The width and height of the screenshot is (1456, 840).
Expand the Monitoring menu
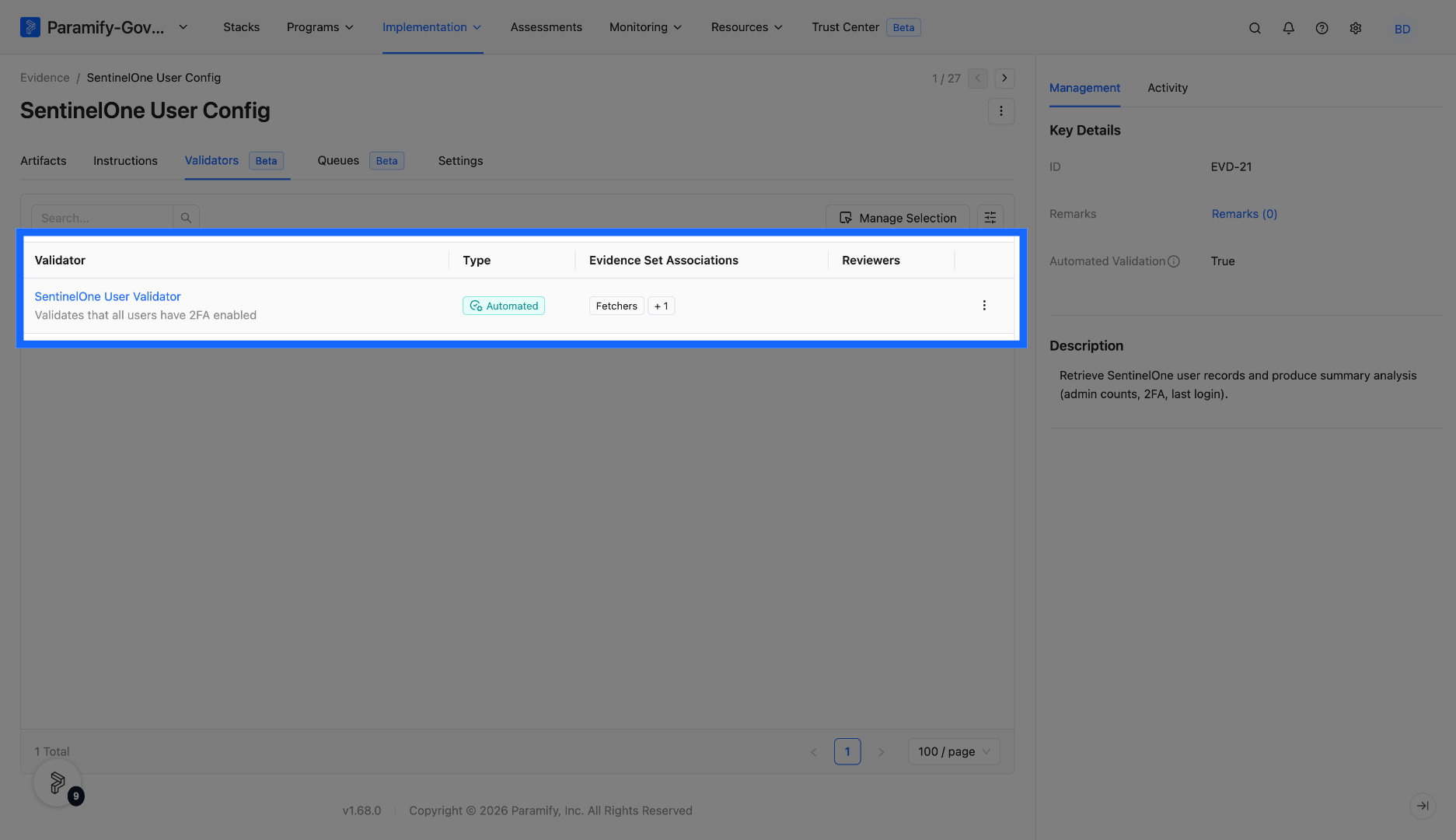[645, 27]
